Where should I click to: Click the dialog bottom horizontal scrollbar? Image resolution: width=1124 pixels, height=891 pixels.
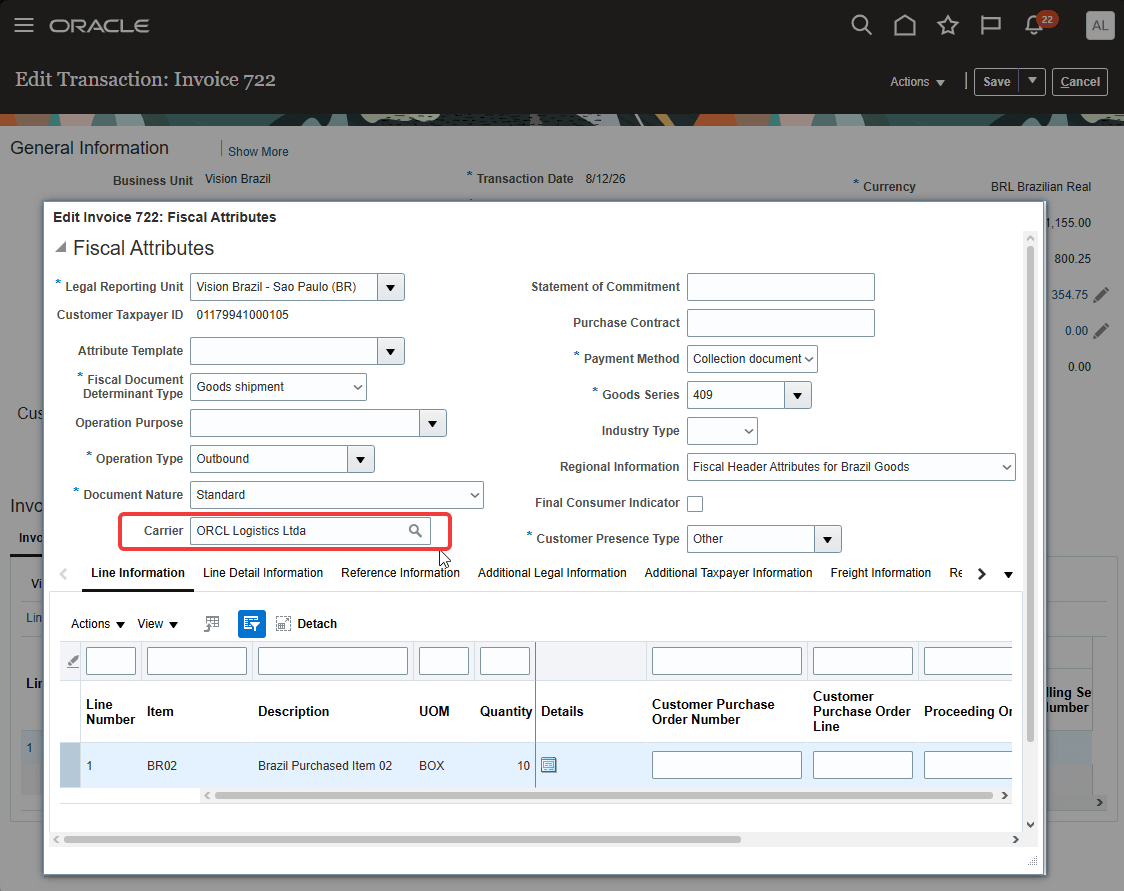402,839
